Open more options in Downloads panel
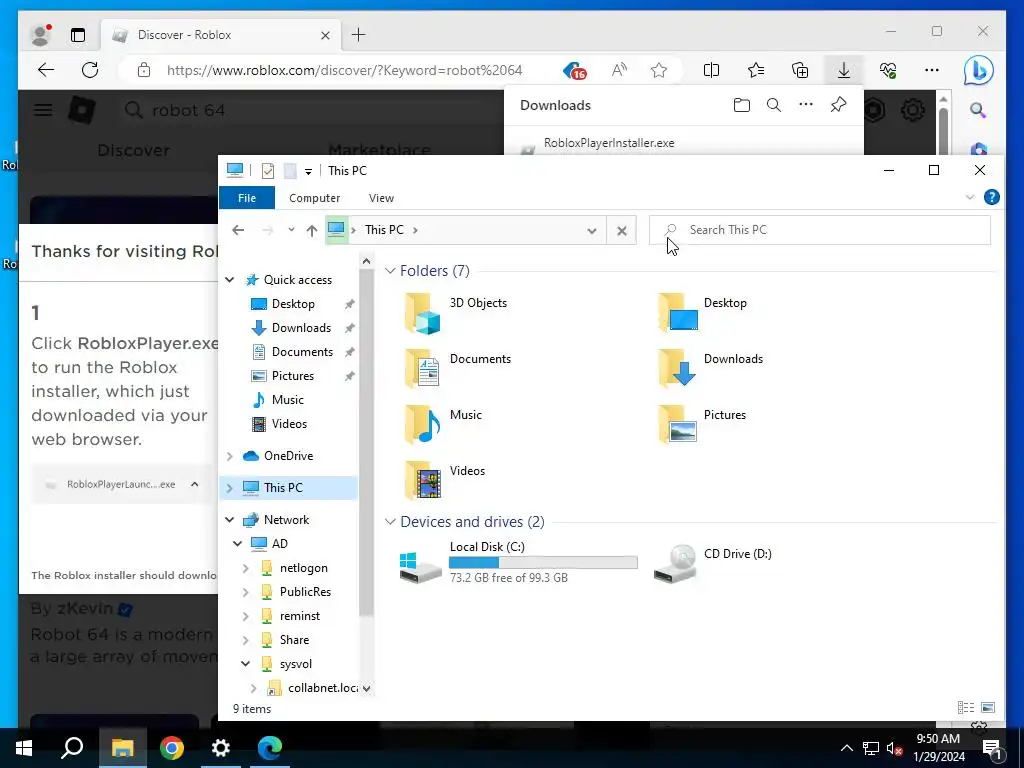The width and height of the screenshot is (1024, 768). (x=806, y=105)
